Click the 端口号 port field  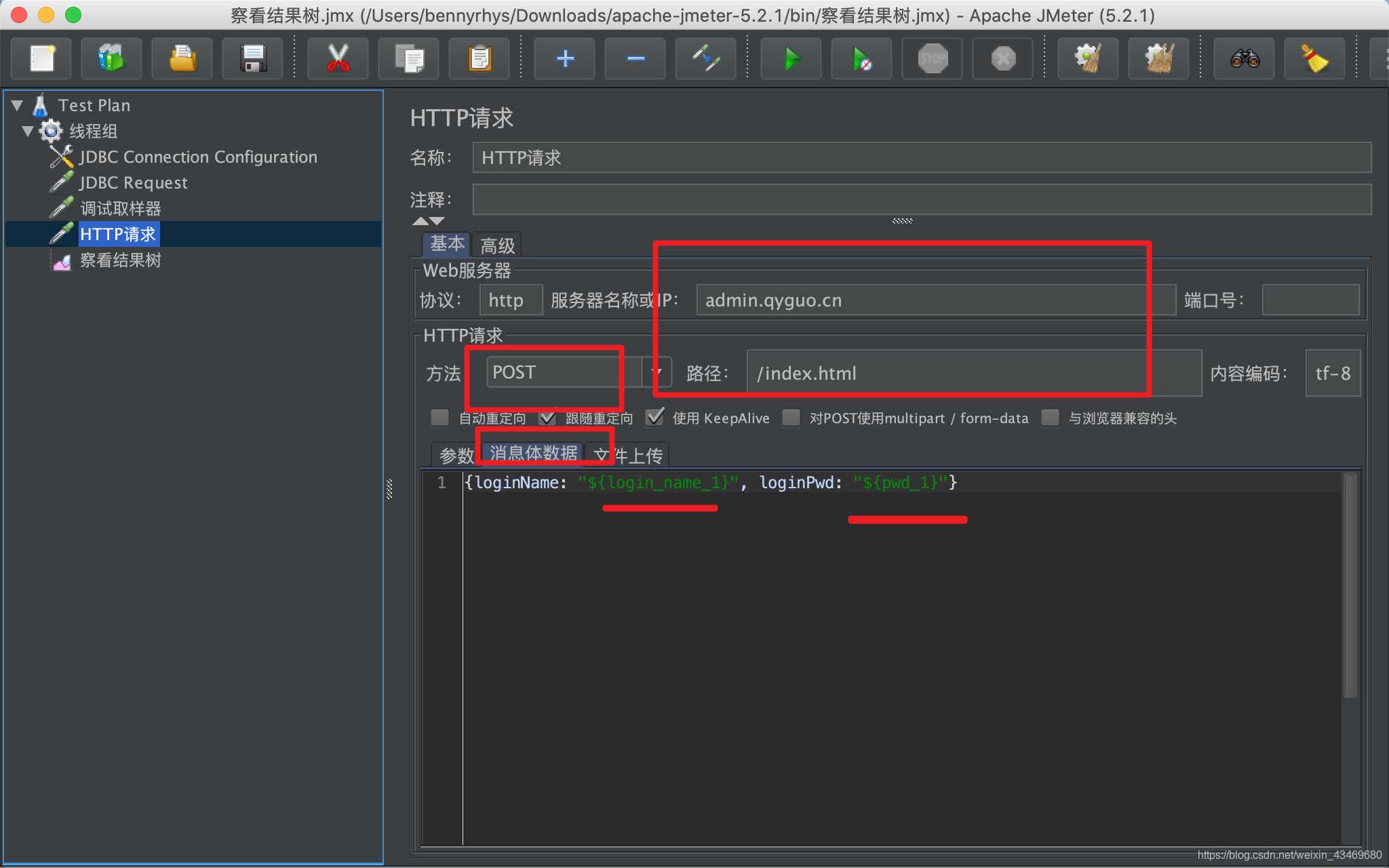[x=1310, y=300]
